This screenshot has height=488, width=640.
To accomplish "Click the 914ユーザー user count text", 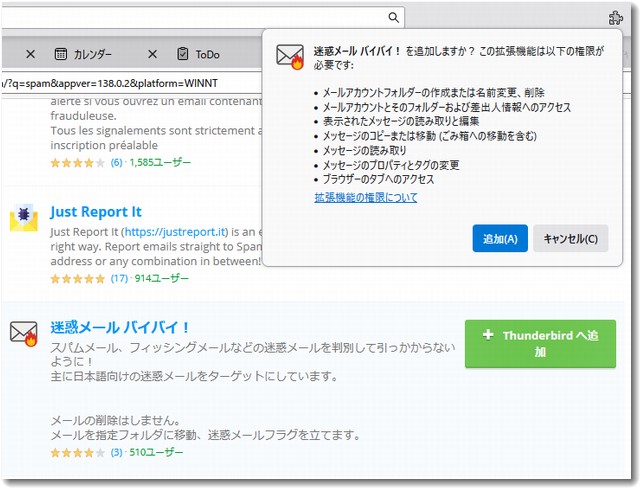I will 162,278.
